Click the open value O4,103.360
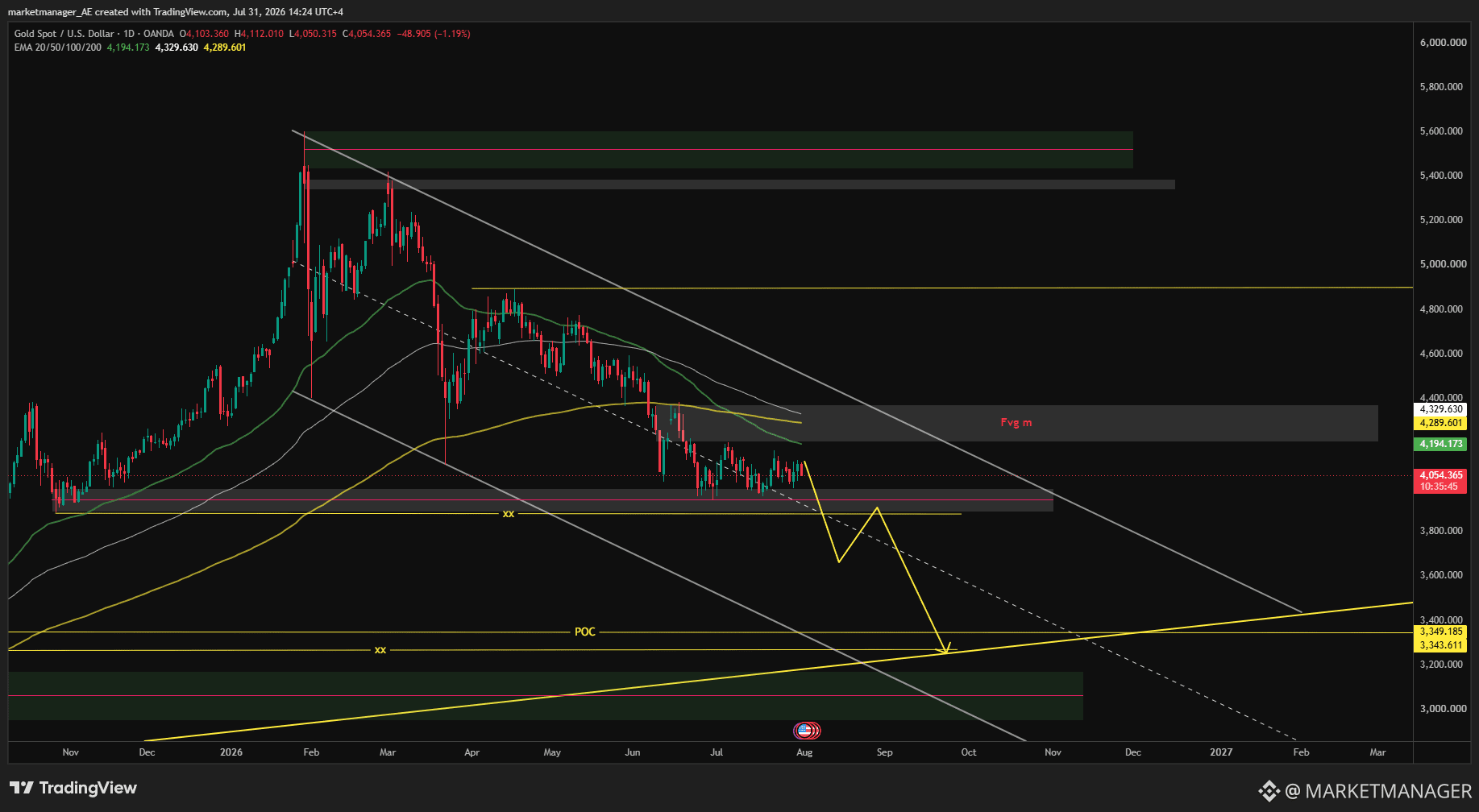The image size is (1479, 812). (204, 34)
